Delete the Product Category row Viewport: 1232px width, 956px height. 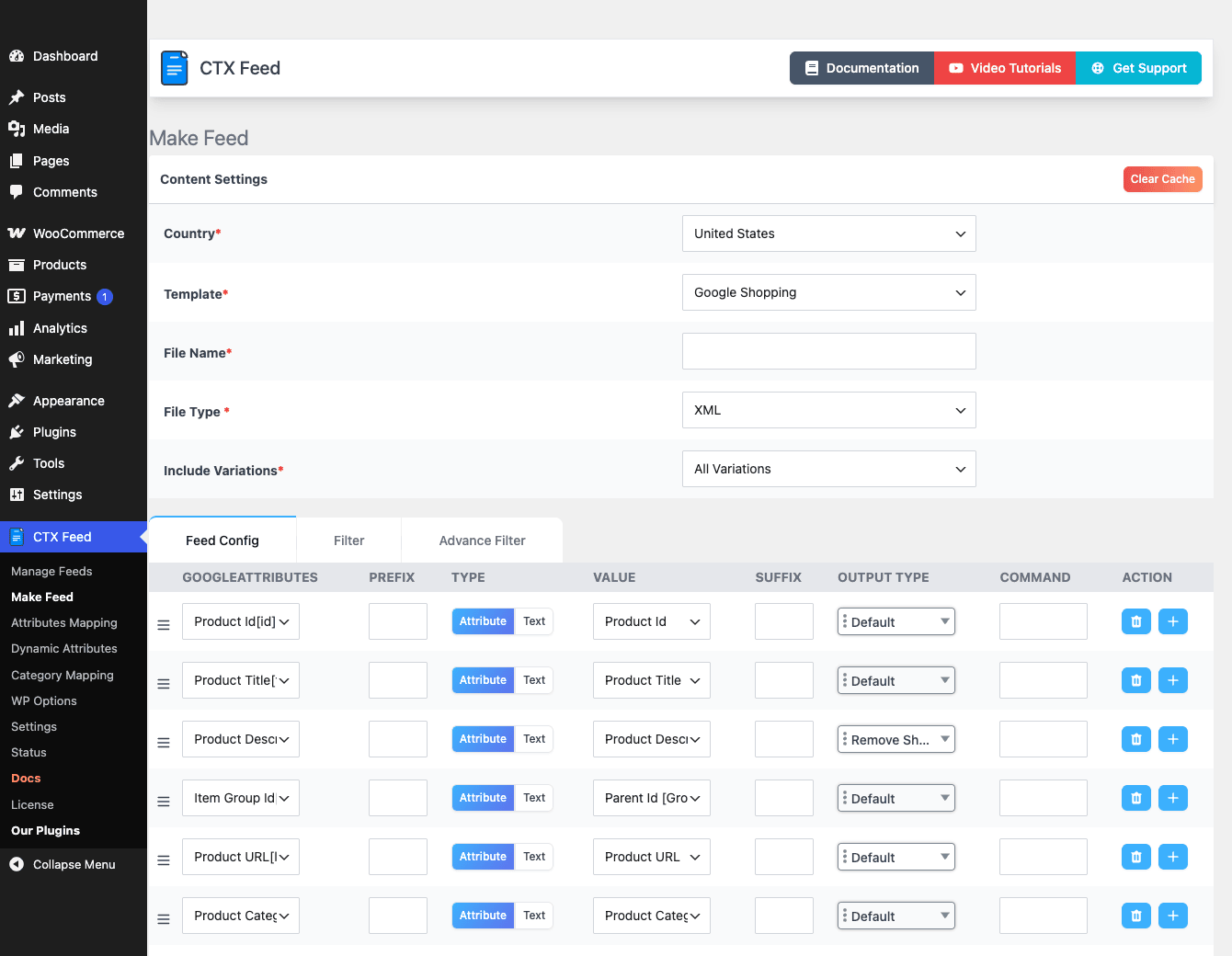1136,916
